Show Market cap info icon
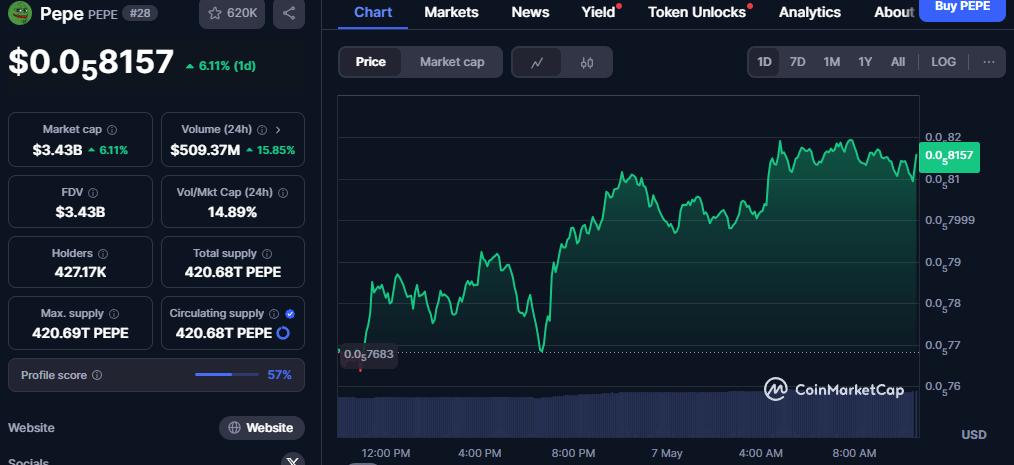1014x465 pixels. [x=112, y=130]
